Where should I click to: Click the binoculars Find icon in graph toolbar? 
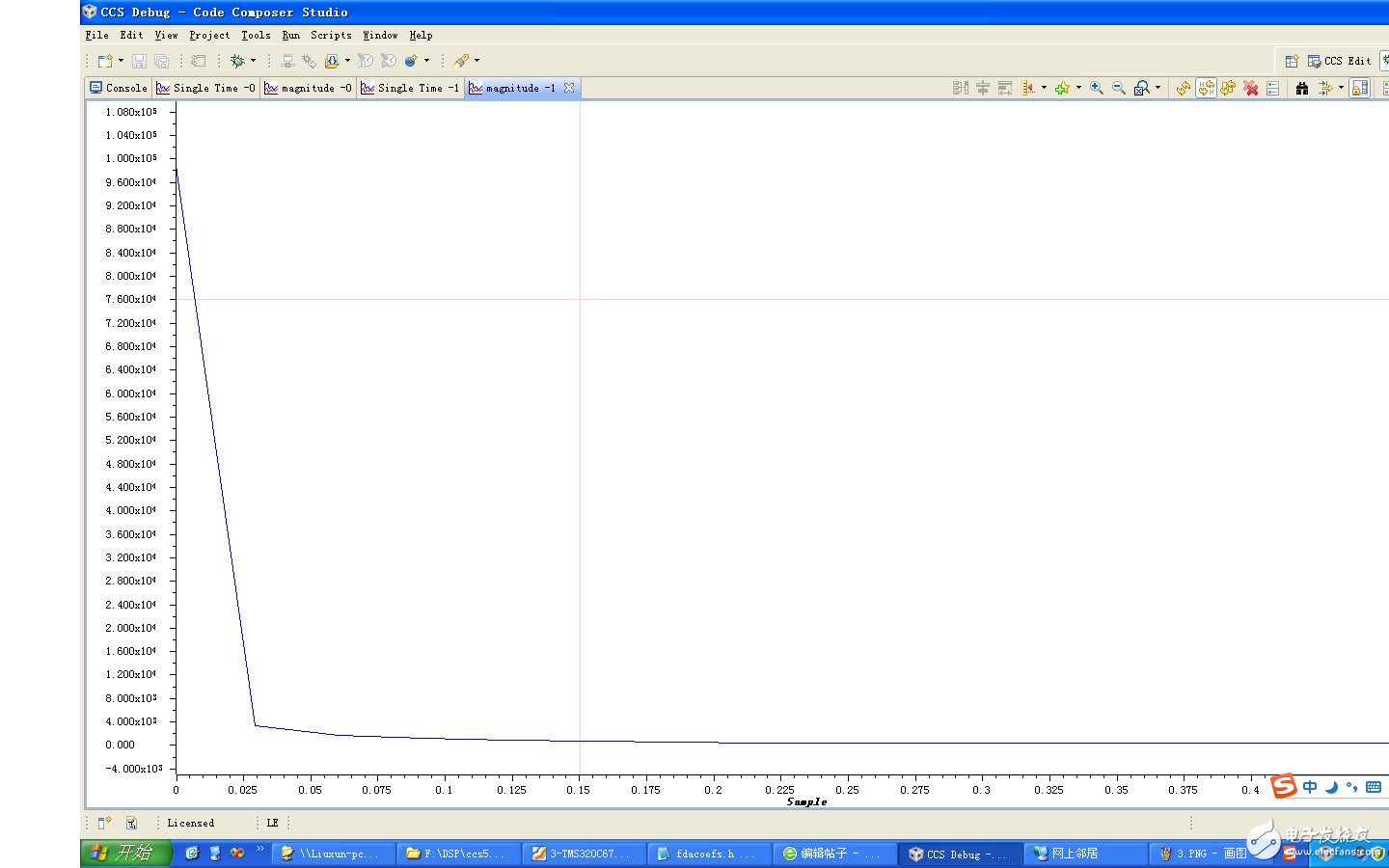[1302, 88]
